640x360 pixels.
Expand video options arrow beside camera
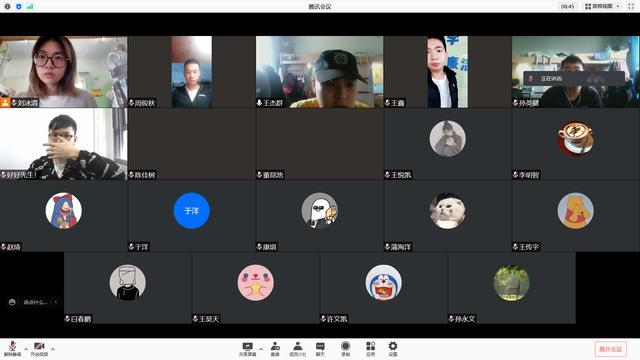[x=53, y=349]
